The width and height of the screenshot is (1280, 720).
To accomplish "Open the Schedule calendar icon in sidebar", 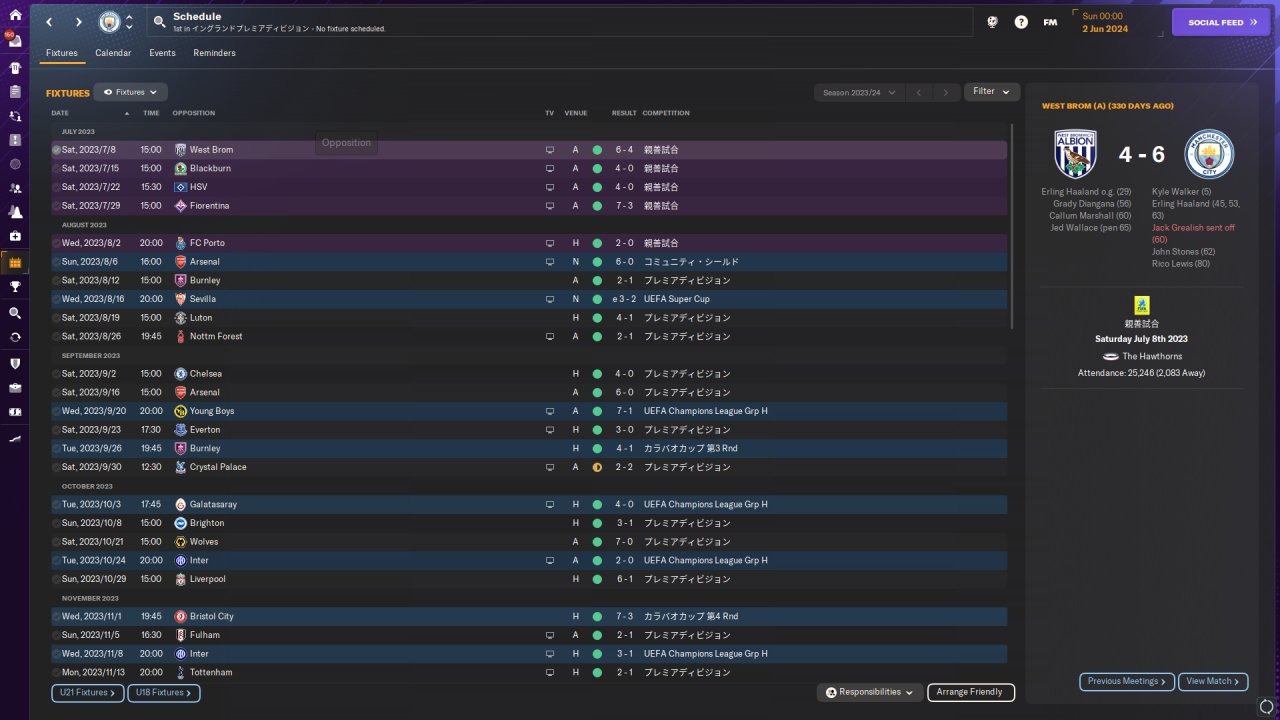I will (x=14, y=263).
